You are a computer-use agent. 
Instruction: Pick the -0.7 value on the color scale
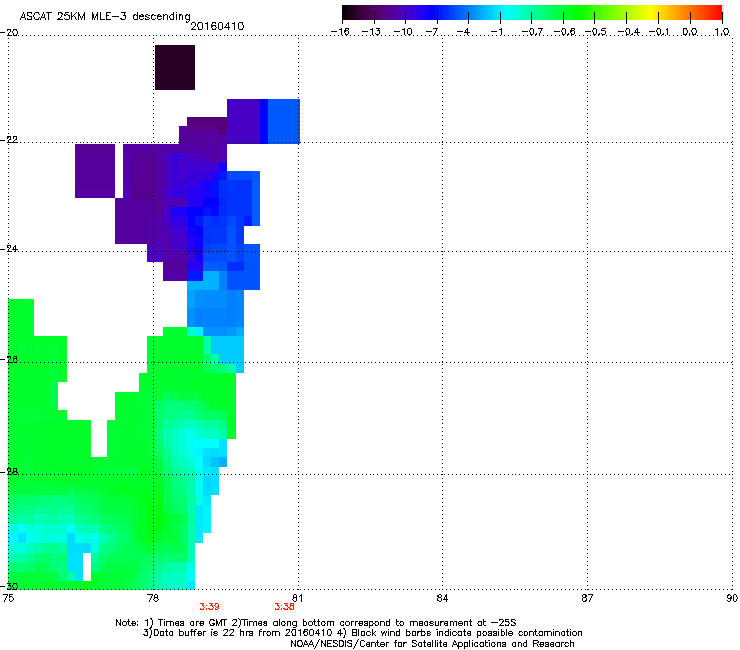pos(532,32)
